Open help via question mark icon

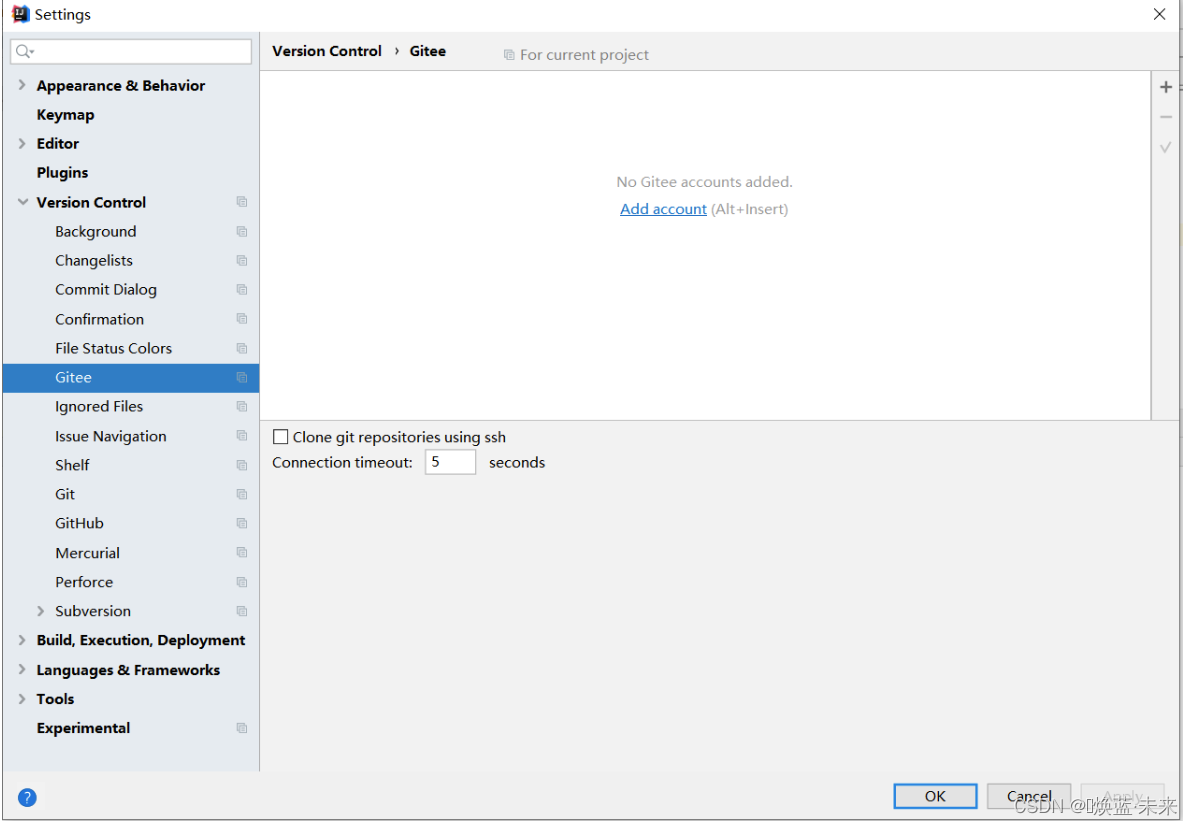27,797
